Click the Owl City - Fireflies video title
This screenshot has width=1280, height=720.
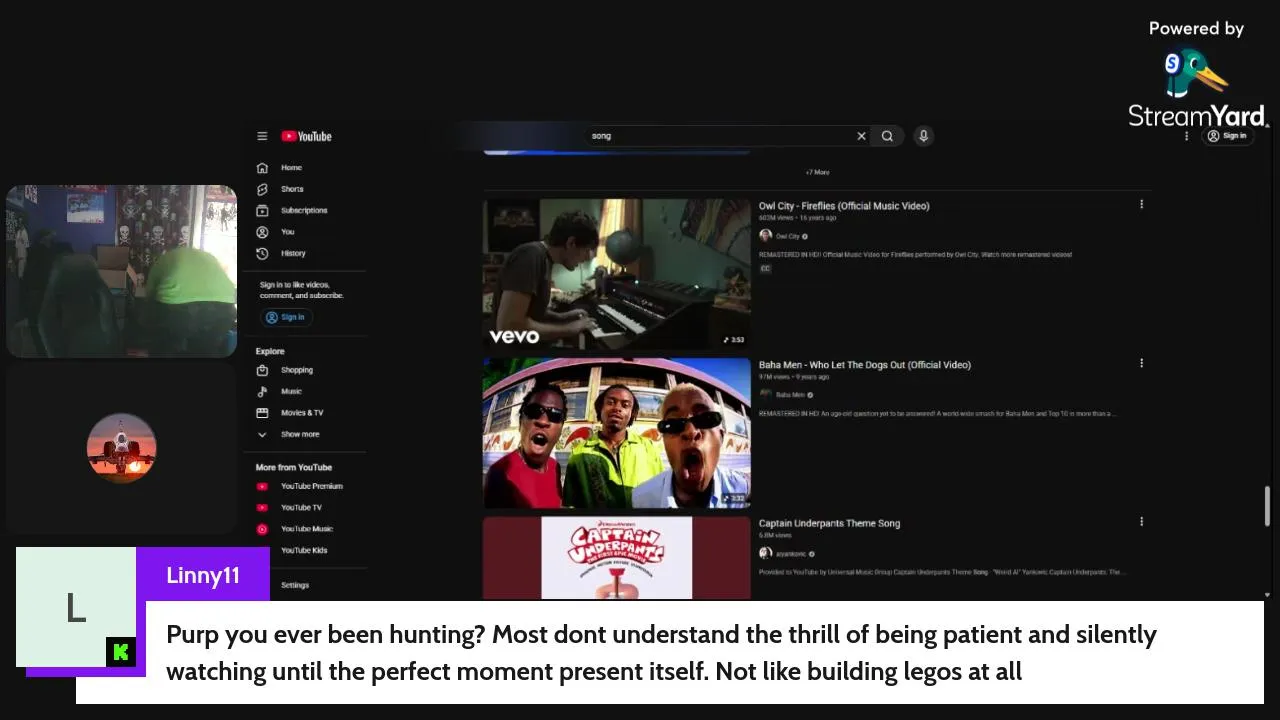point(844,206)
